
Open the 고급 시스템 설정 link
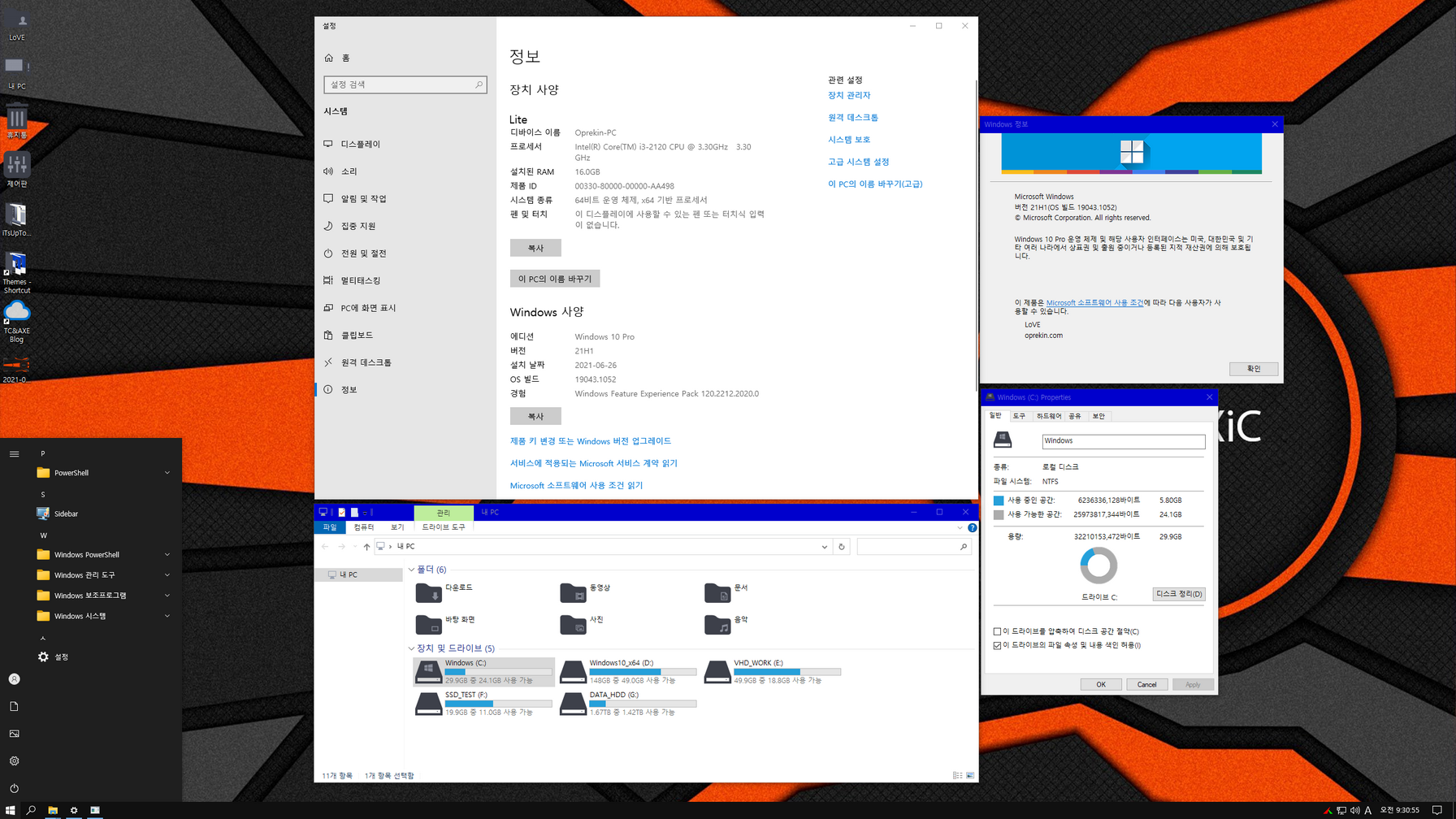coord(859,162)
